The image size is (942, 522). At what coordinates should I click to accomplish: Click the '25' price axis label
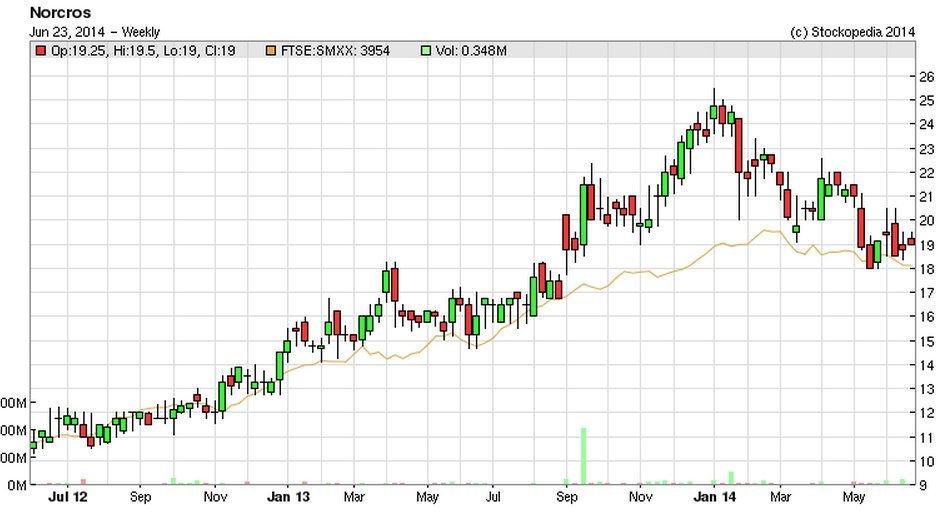(927, 100)
